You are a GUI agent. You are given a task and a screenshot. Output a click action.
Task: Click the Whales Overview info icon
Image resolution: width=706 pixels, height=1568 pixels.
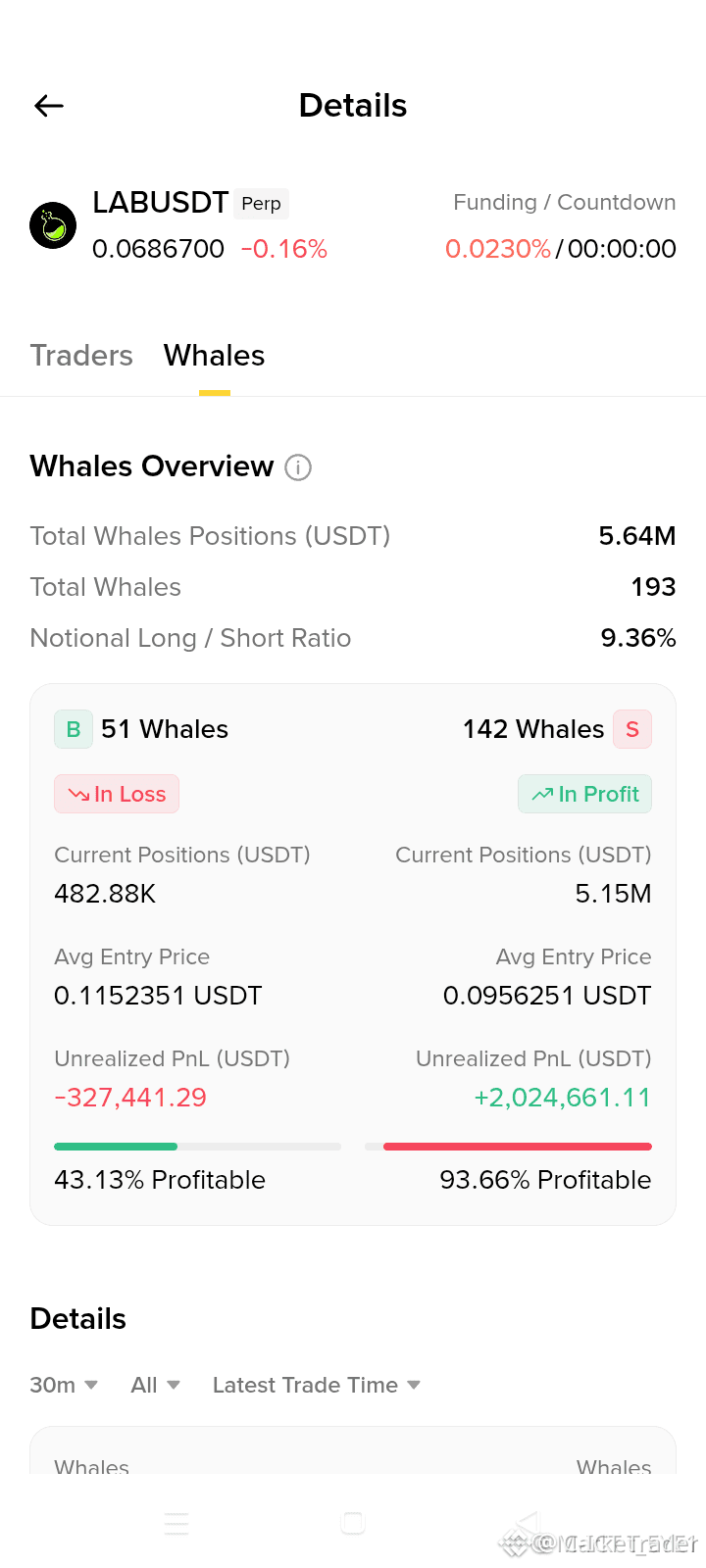pyautogui.click(x=298, y=467)
